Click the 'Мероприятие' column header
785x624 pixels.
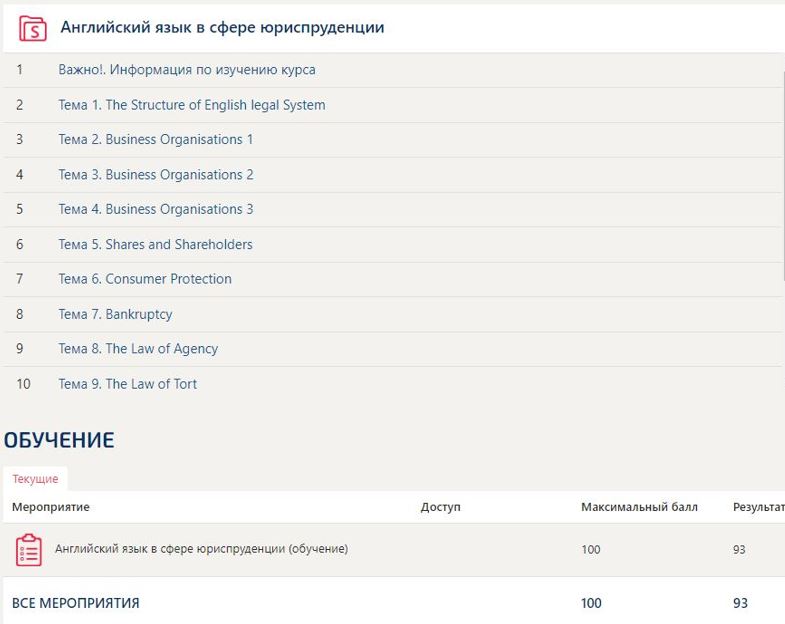51,507
